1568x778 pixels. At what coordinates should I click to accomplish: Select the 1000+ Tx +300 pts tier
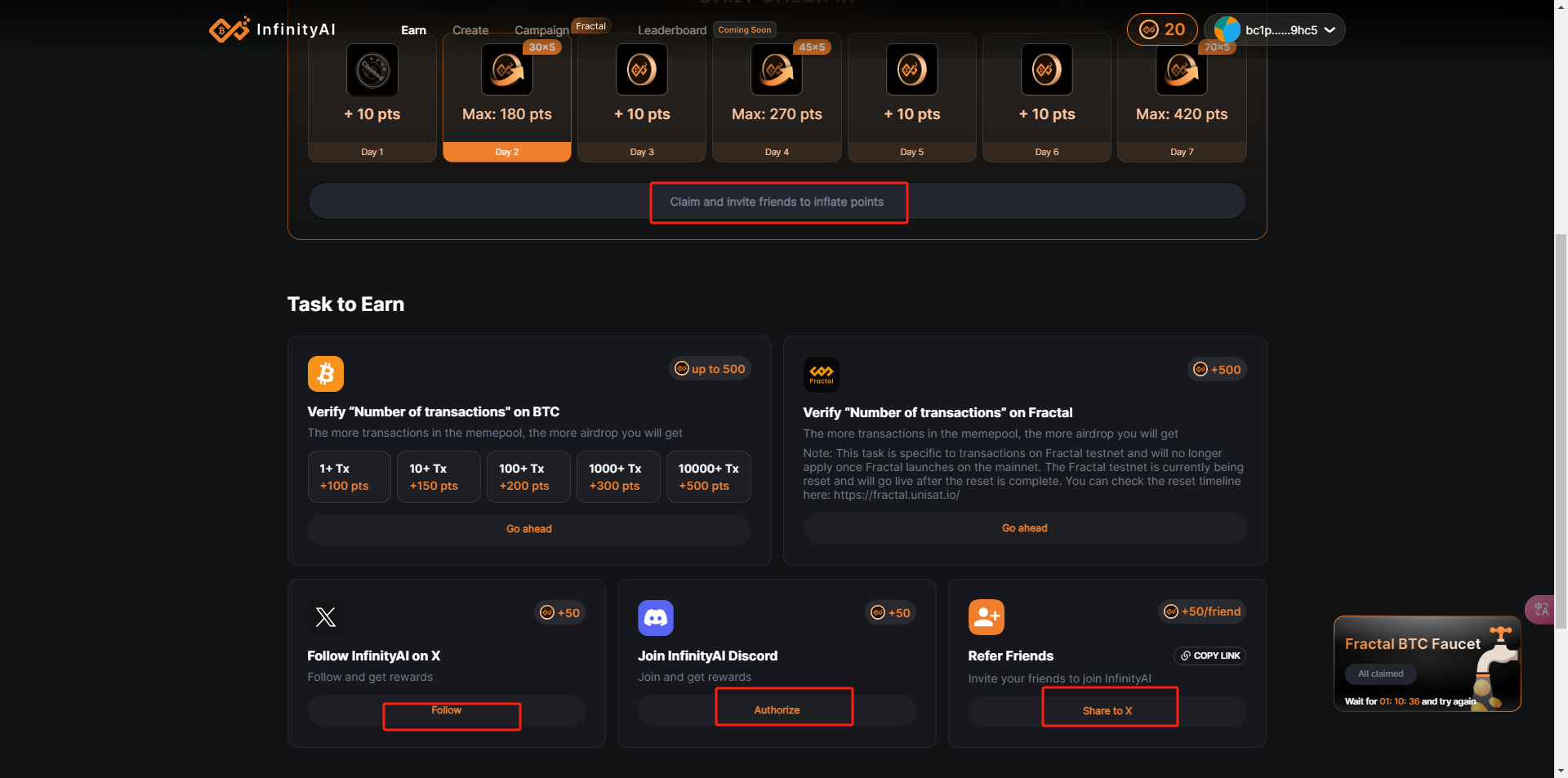[x=618, y=477]
